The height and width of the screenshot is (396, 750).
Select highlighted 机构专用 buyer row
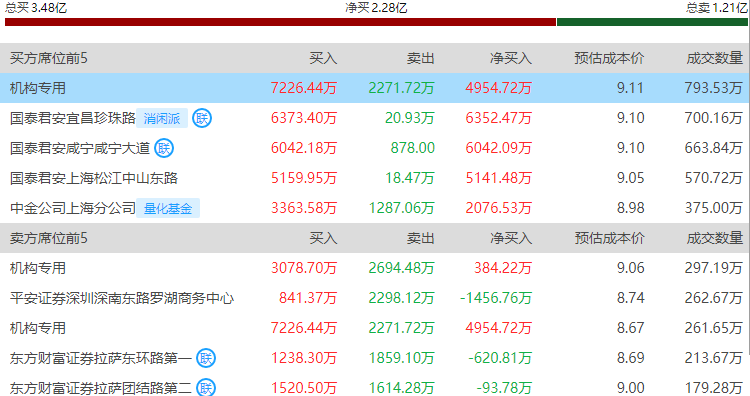[375, 88]
